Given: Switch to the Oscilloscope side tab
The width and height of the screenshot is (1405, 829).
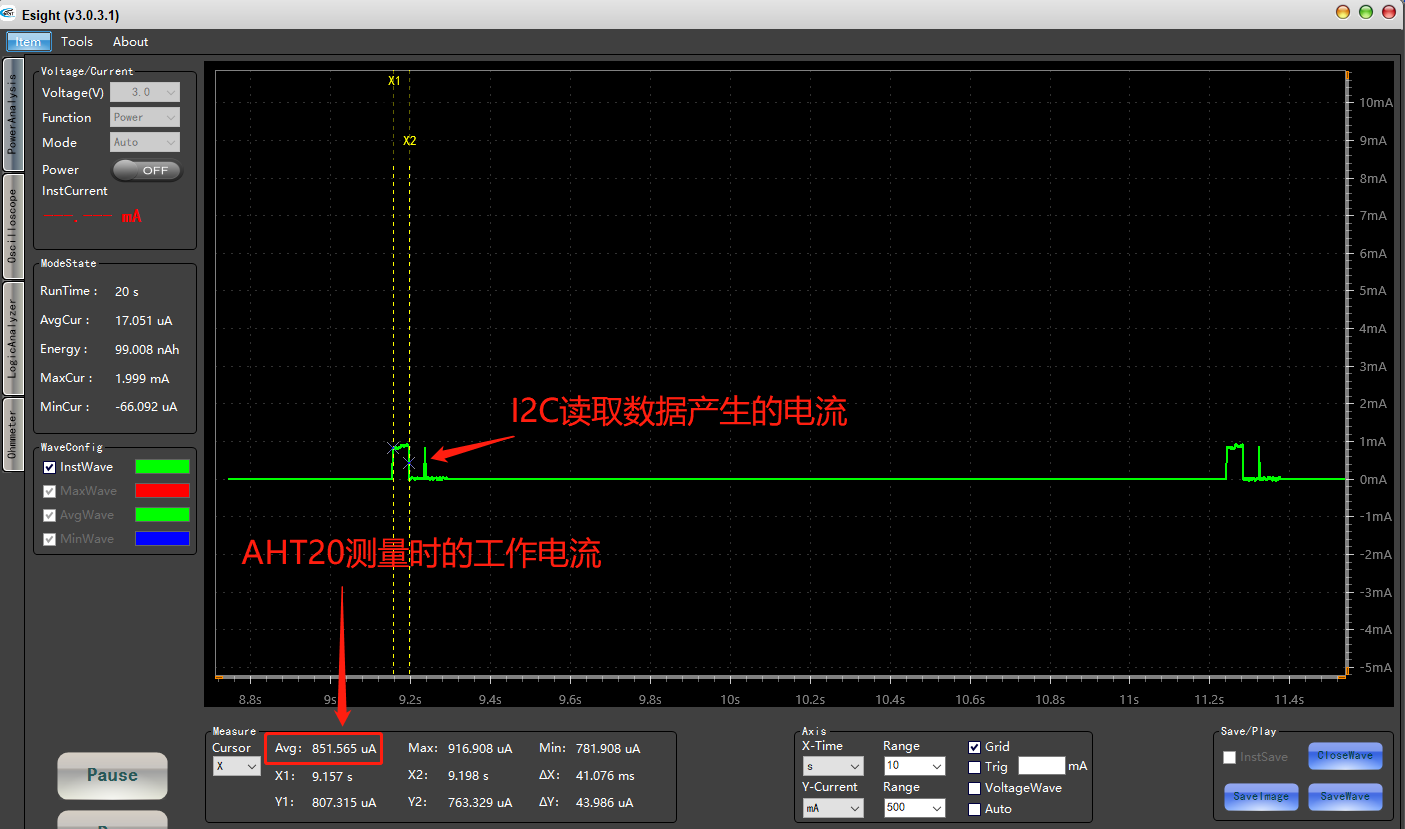Looking at the screenshot, I should [x=12, y=226].
